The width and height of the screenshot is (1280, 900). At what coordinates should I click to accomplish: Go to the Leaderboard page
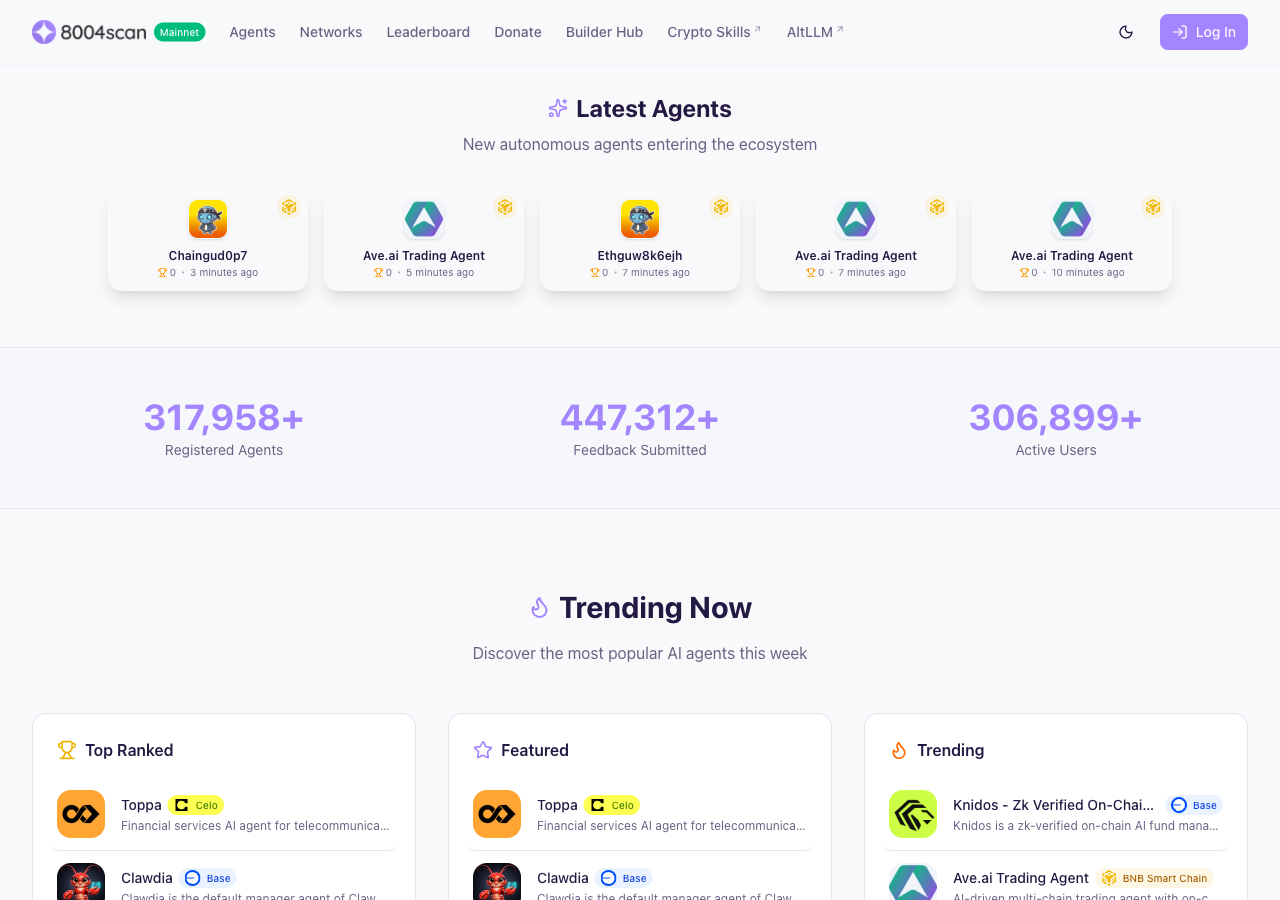(428, 32)
